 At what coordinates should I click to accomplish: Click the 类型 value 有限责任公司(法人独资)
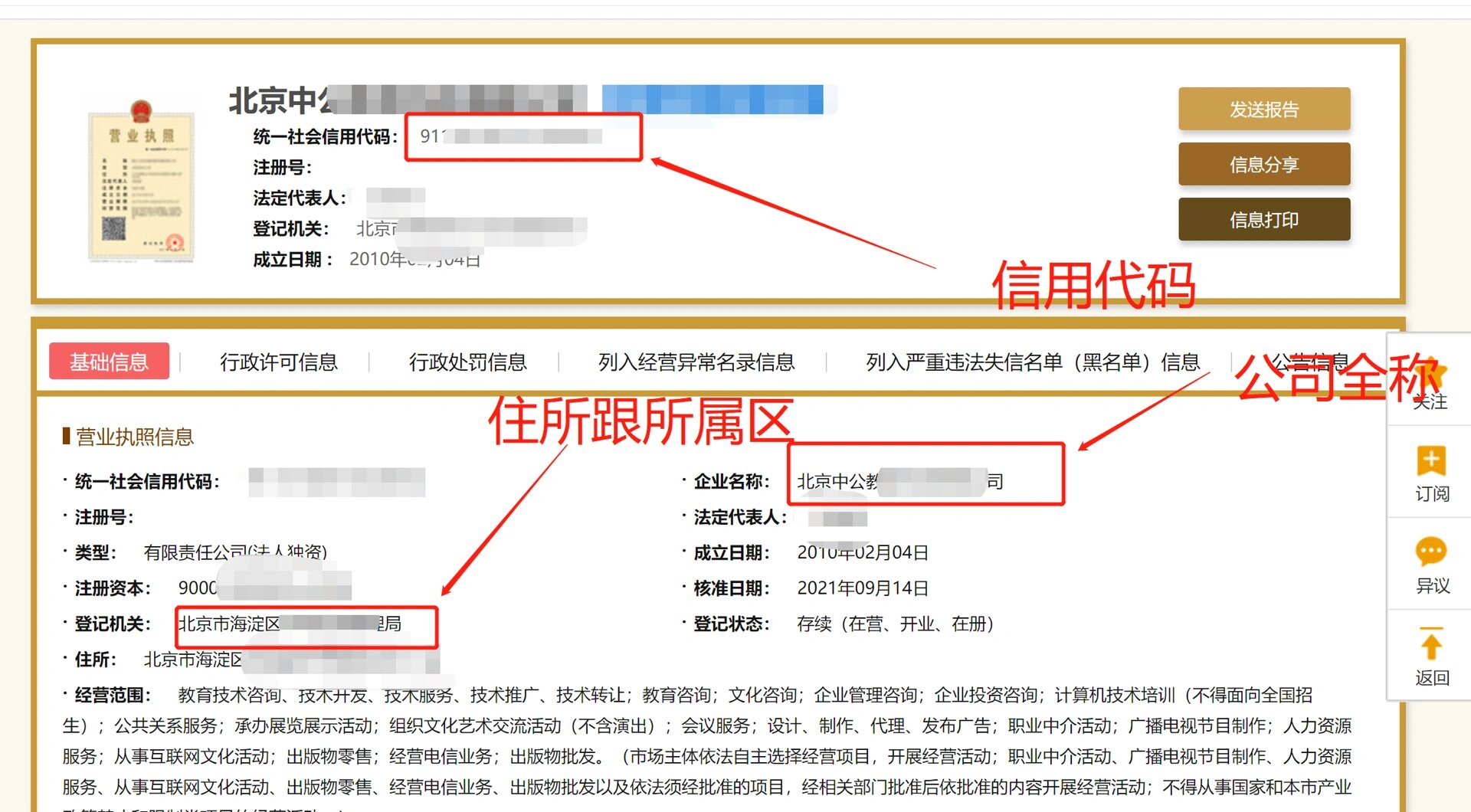click(x=235, y=552)
